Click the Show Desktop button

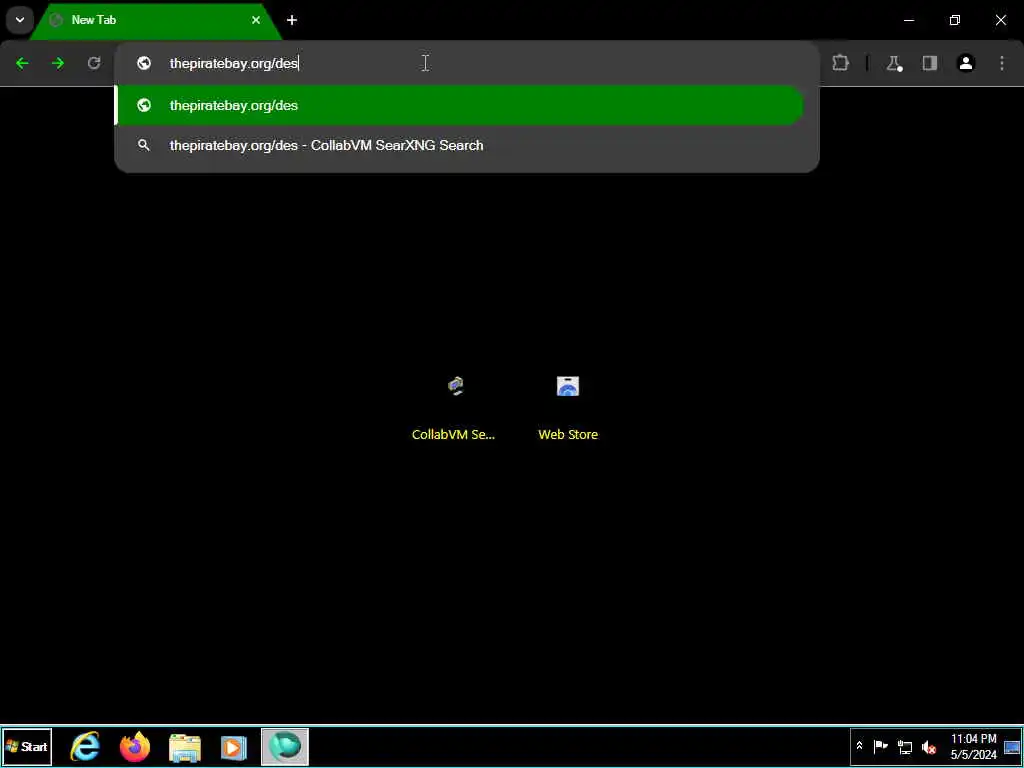[x=1012, y=746]
